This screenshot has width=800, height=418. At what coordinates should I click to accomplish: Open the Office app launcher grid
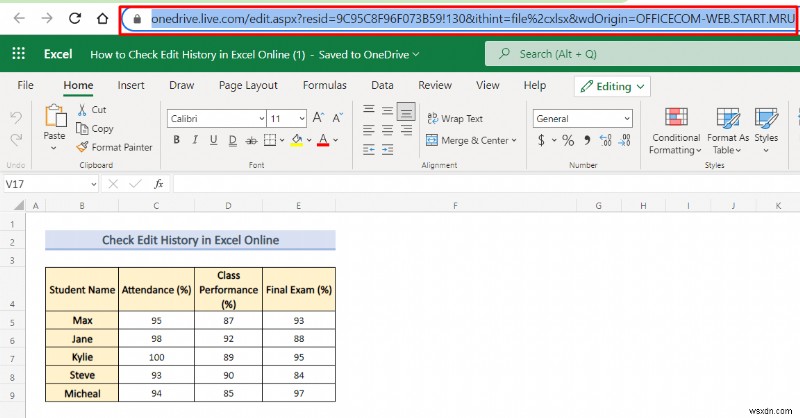(x=18, y=54)
